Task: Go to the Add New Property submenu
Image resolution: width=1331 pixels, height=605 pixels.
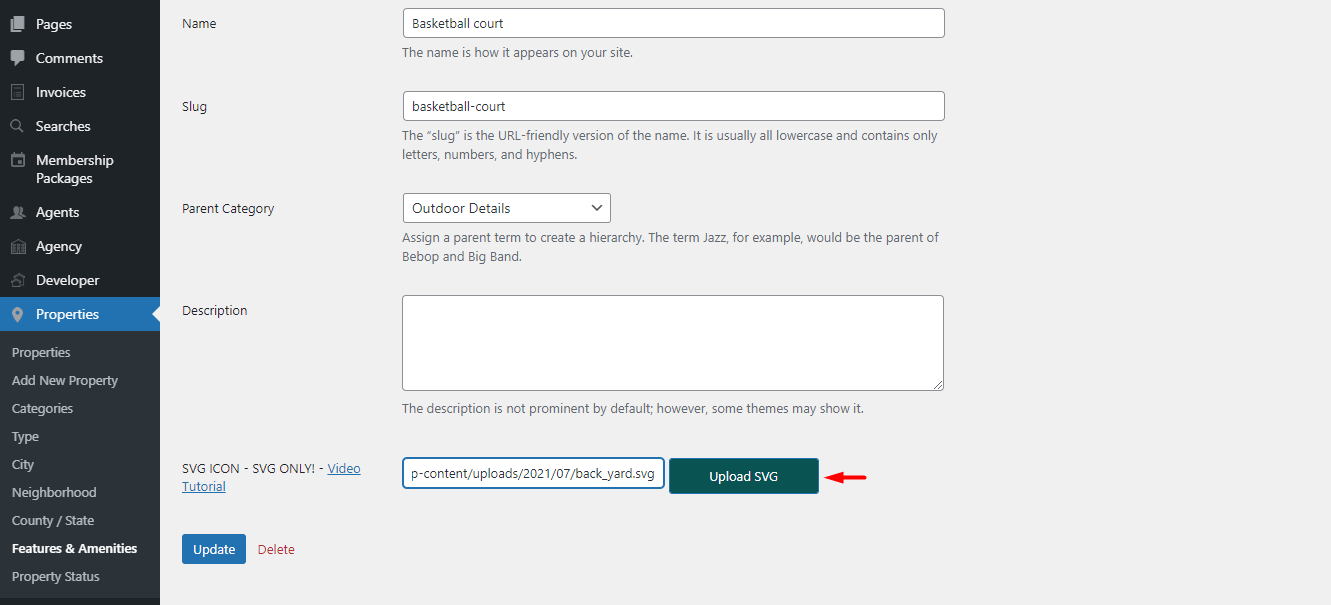Action: [x=65, y=380]
